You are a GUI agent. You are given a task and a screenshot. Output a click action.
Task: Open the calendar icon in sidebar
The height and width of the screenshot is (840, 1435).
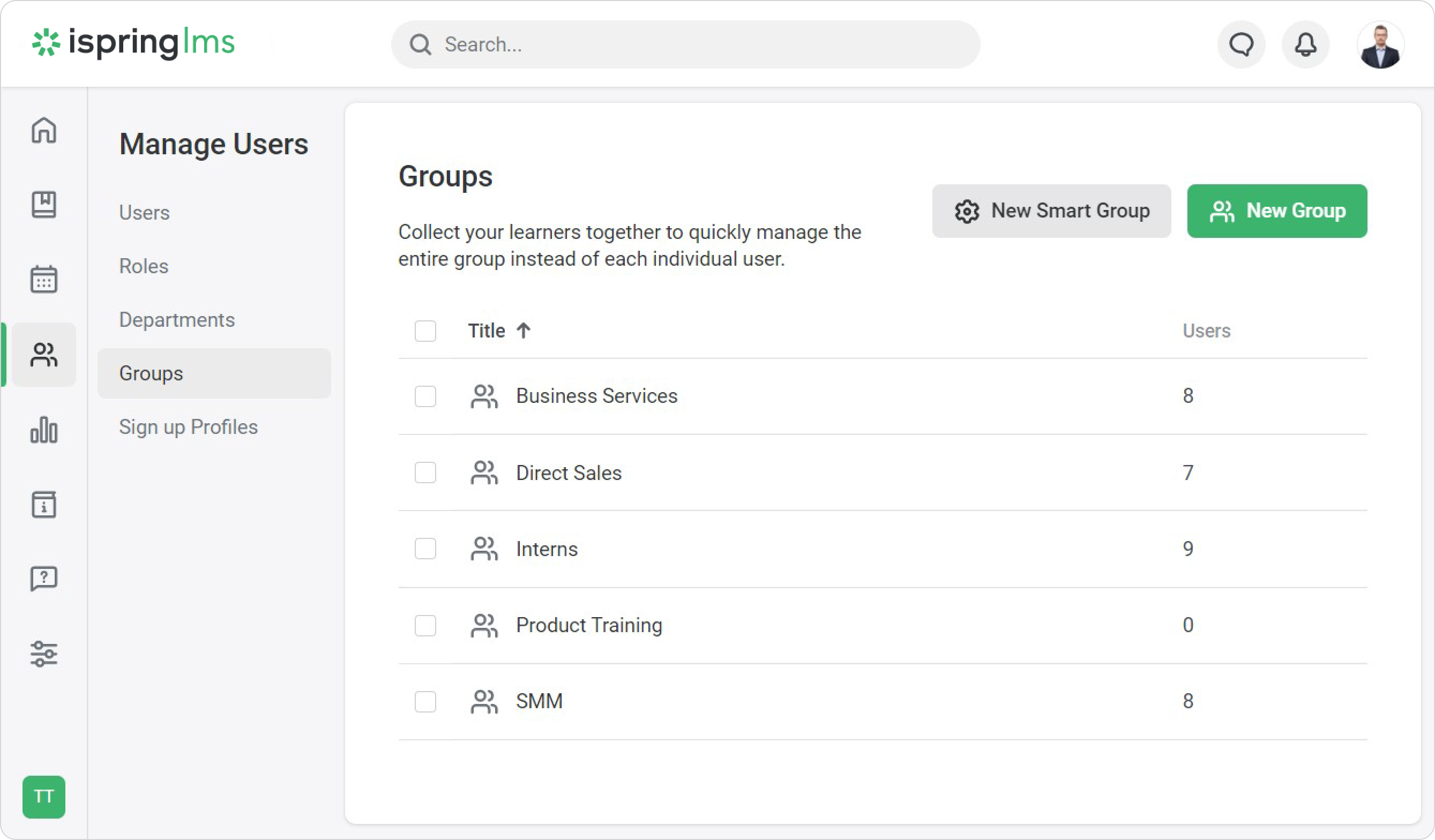click(x=44, y=279)
